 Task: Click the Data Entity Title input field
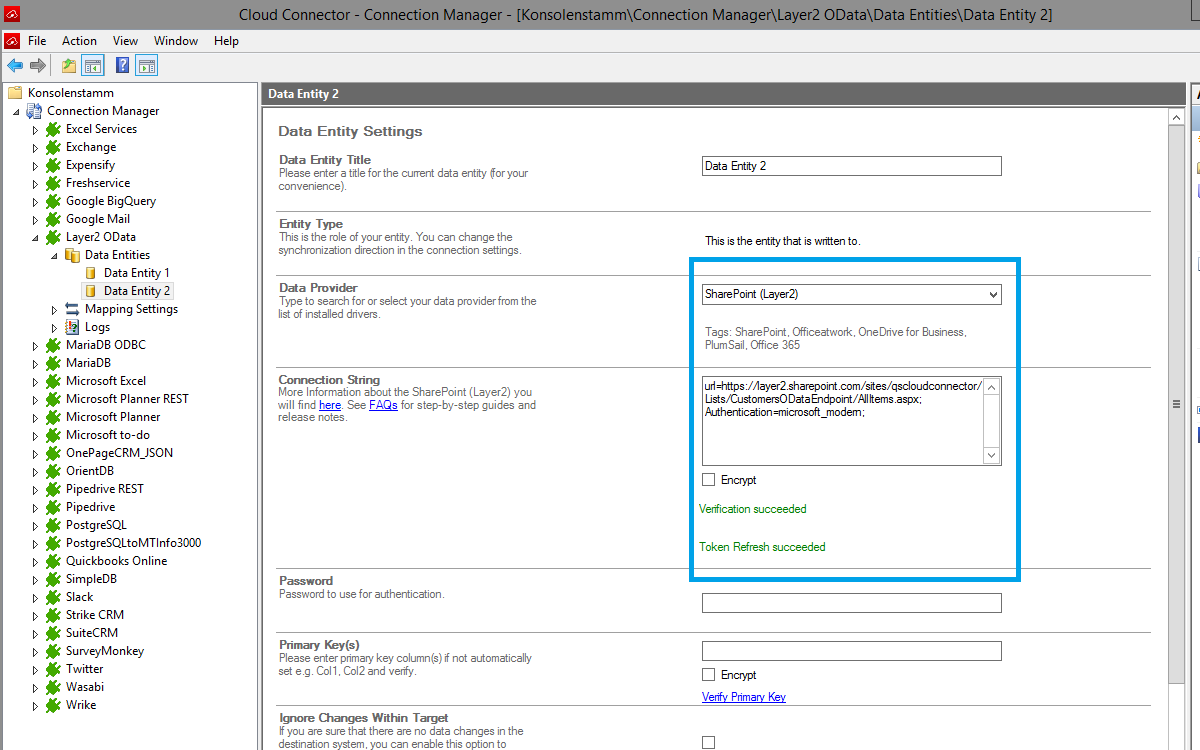[851, 166]
